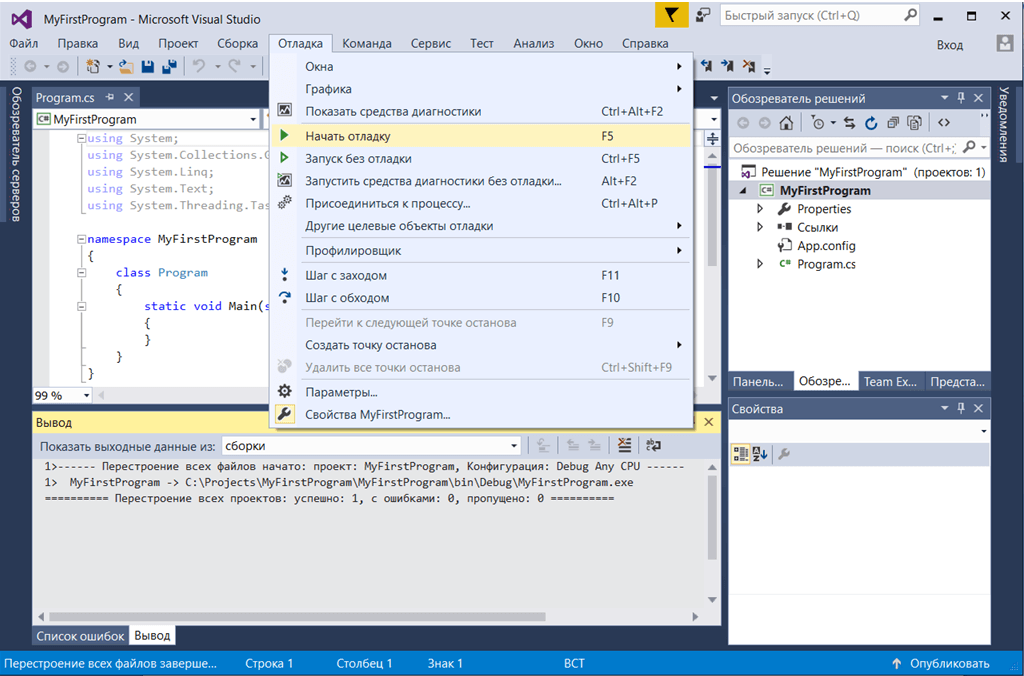Select 'Запуск без отладки' menu item
Viewport: 1024px width, 676px height.
click(x=481, y=158)
